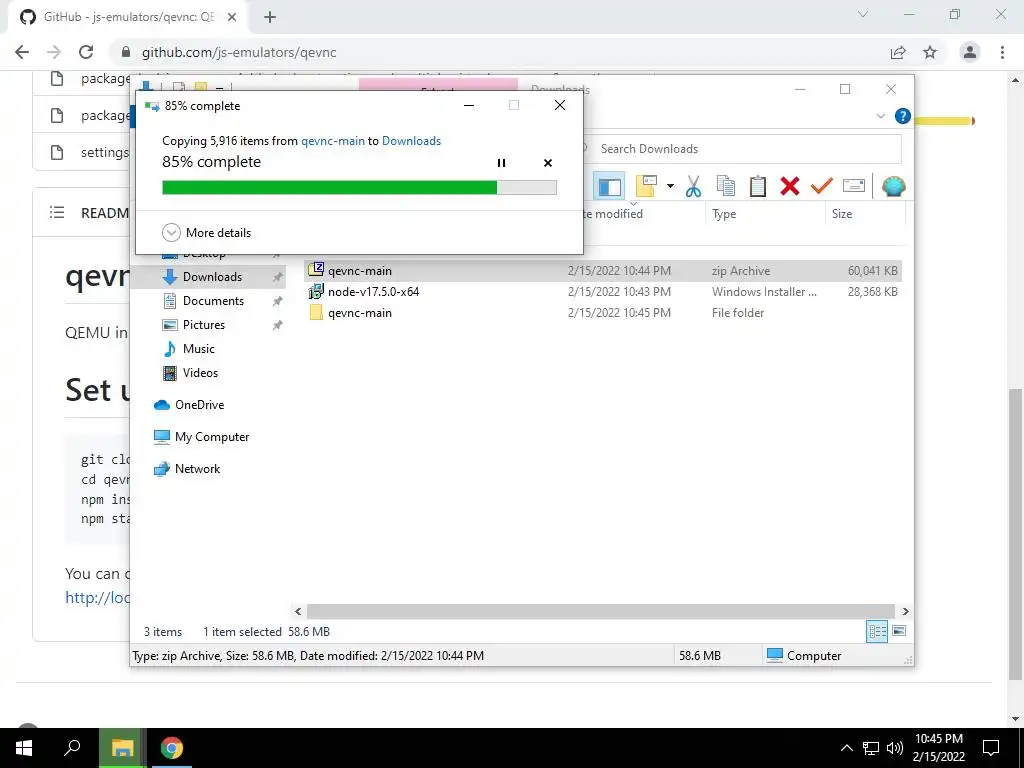Image resolution: width=1024 pixels, height=768 pixels.
Task: Reload the GitHub page in Chrome
Action: click(x=86, y=52)
